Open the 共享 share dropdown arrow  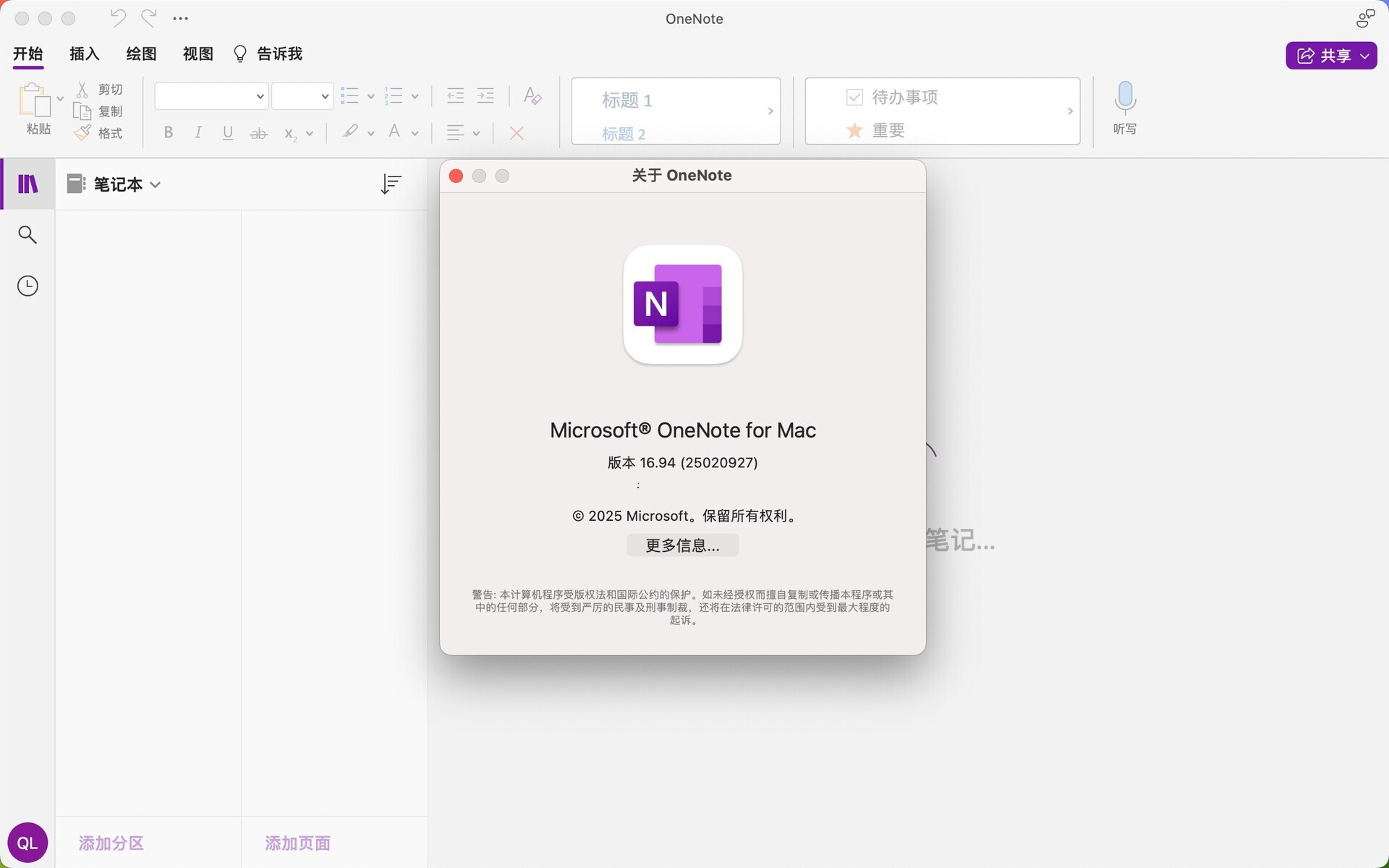[x=1364, y=56]
